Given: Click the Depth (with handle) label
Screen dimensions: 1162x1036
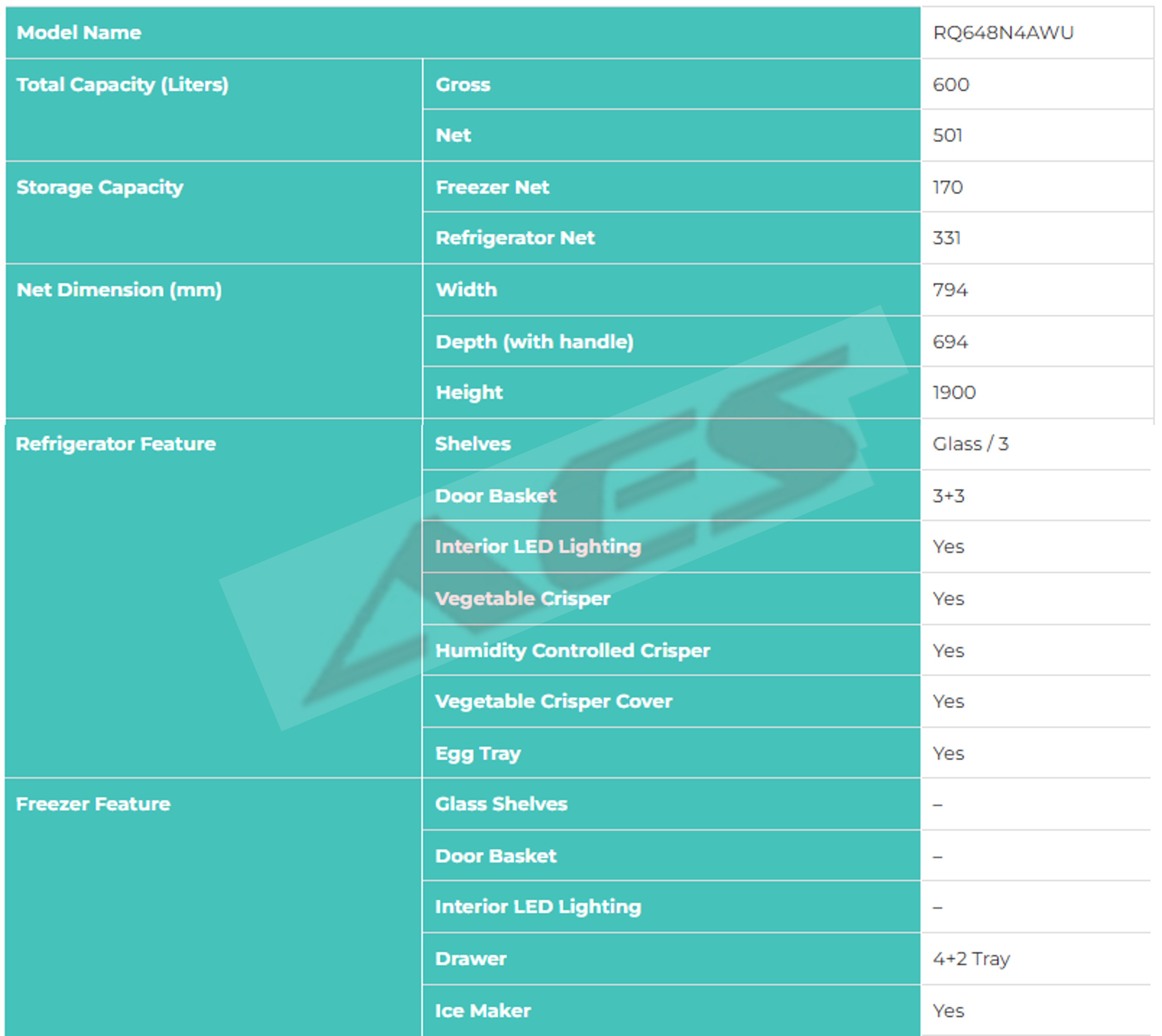Looking at the screenshot, I should (534, 342).
